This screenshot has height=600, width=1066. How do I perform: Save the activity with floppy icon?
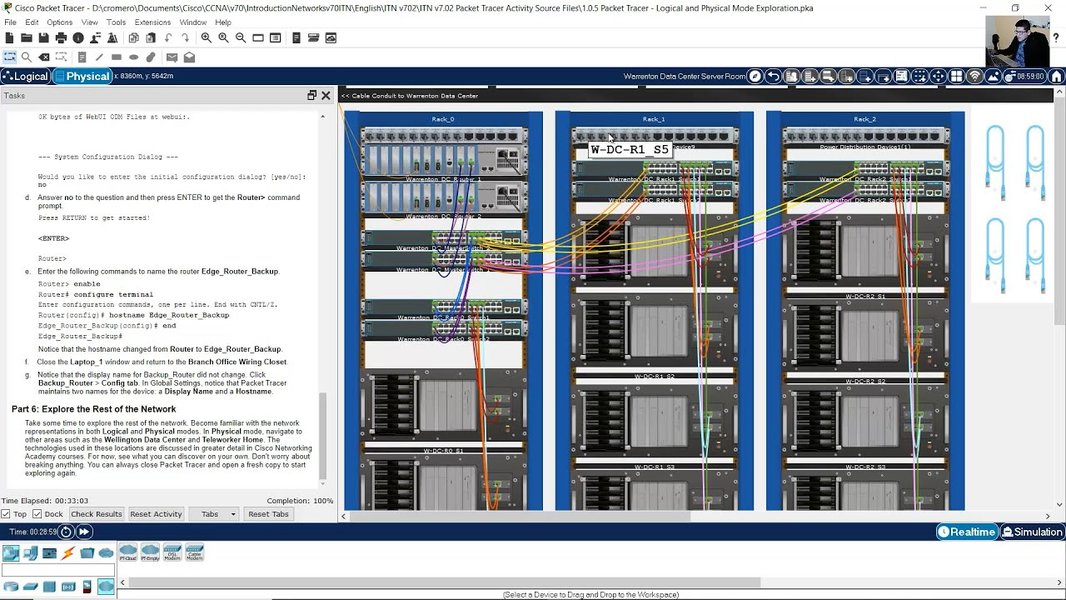(x=44, y=38)
